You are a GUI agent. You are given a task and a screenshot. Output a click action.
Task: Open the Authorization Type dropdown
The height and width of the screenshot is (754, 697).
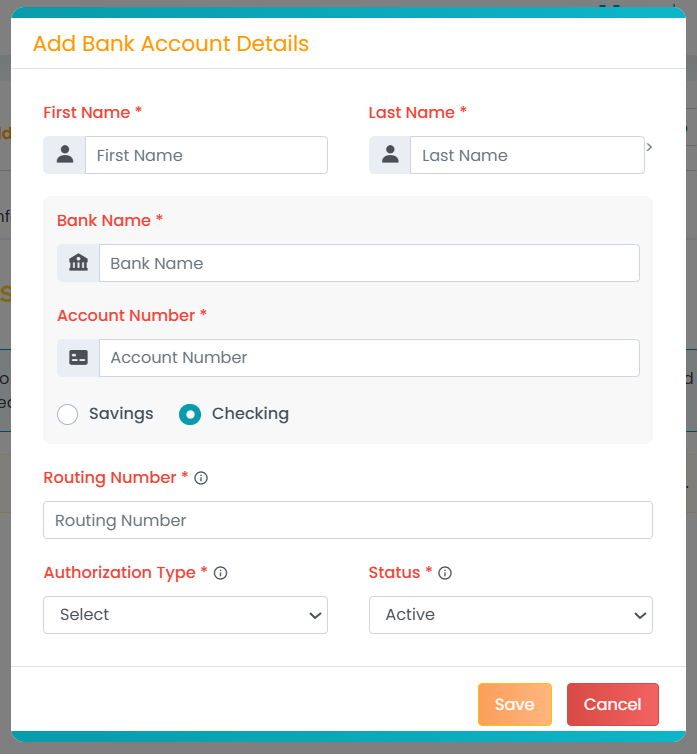click(x=185, y=615)
